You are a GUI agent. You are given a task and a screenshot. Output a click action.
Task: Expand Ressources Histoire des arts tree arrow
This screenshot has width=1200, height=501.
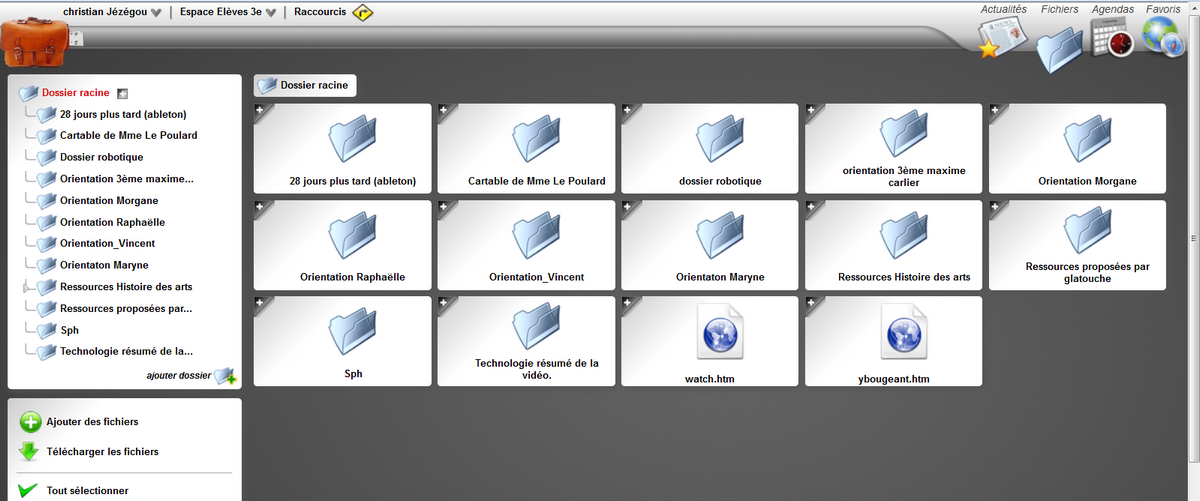[25, 287]
